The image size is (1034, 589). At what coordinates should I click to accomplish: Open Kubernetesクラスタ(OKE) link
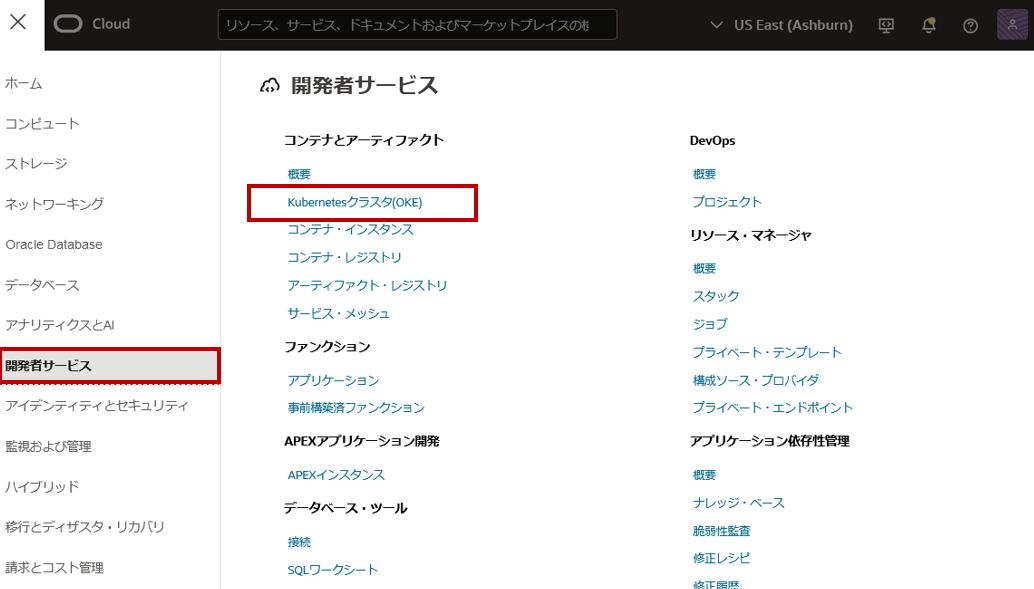point(355,202)
